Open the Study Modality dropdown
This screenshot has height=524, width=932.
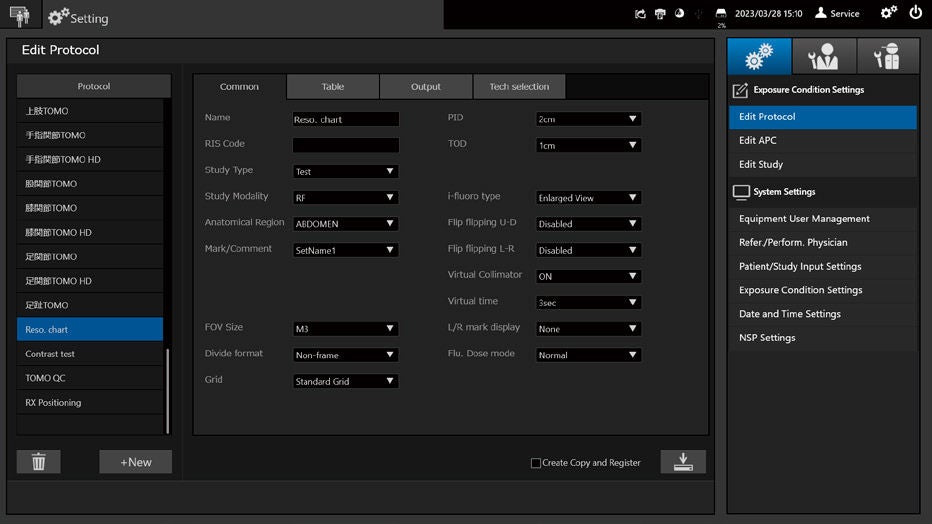click(345, 197)
